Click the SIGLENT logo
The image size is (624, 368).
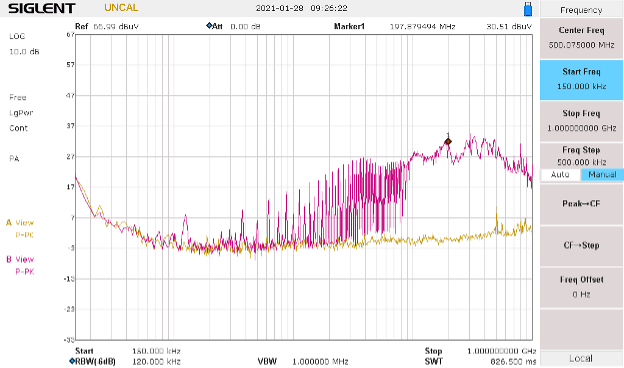[42, 8]
